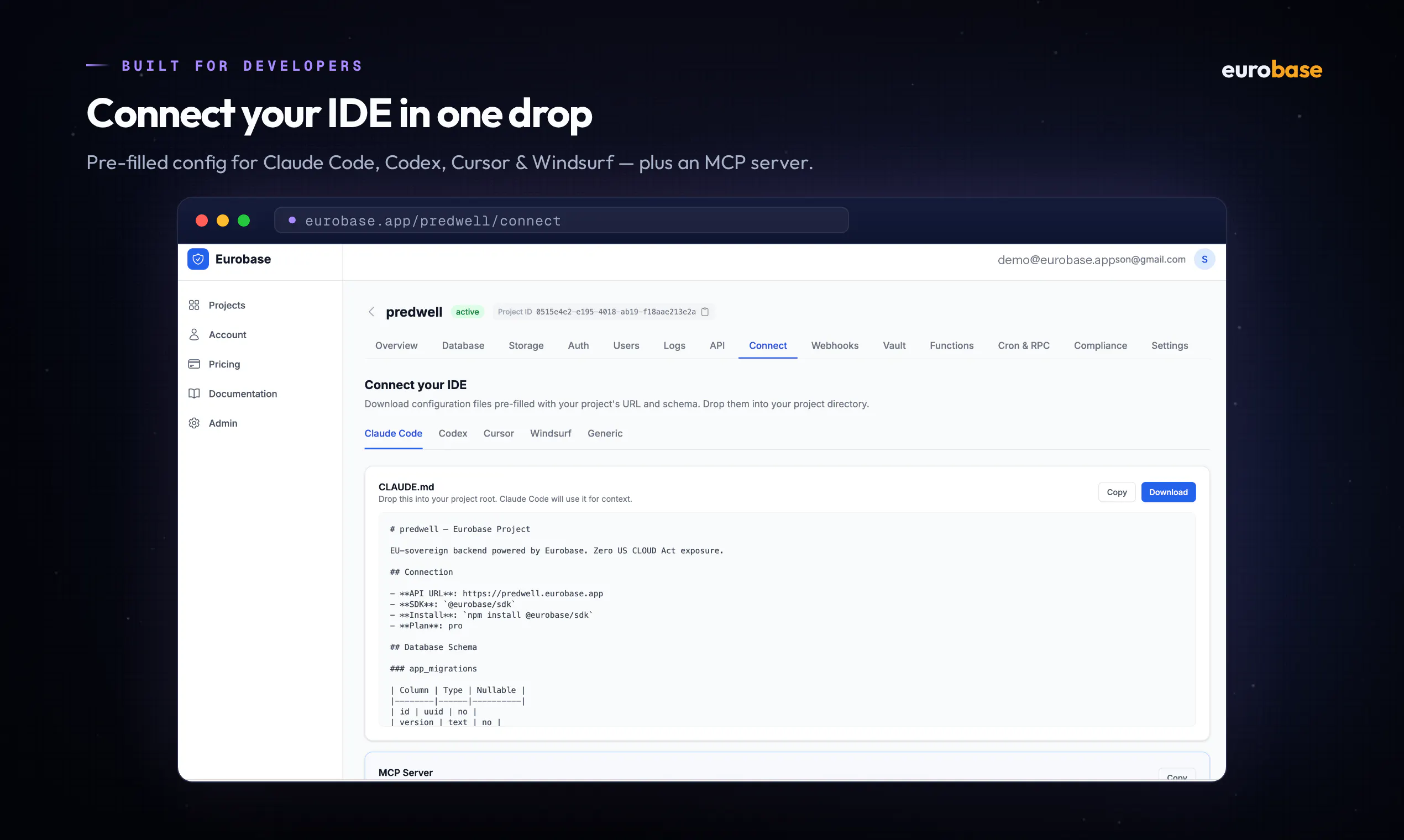This screenshot has width=1404, height=840.
Task: Switch to the Functions tab
Action: tap(951, 345)
